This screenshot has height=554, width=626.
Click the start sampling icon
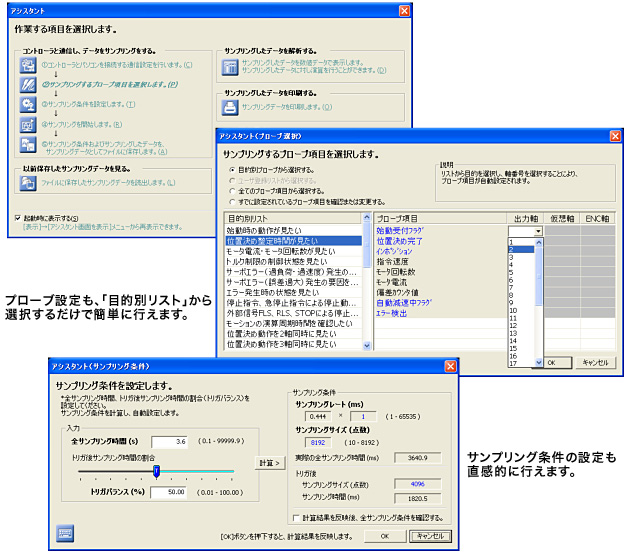click(x=28, y=125)
